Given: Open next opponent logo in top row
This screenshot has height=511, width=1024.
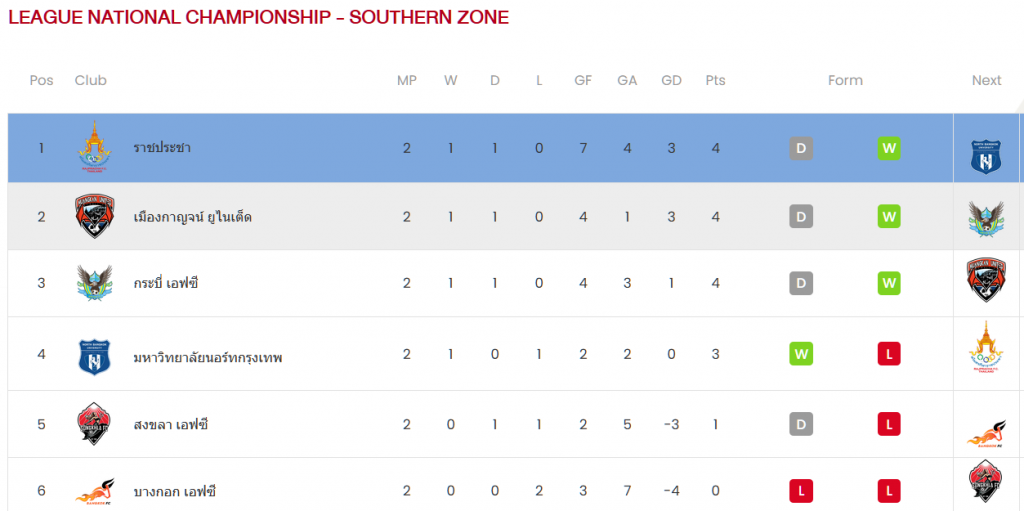Looking at the screenshot, I should 986,157.
